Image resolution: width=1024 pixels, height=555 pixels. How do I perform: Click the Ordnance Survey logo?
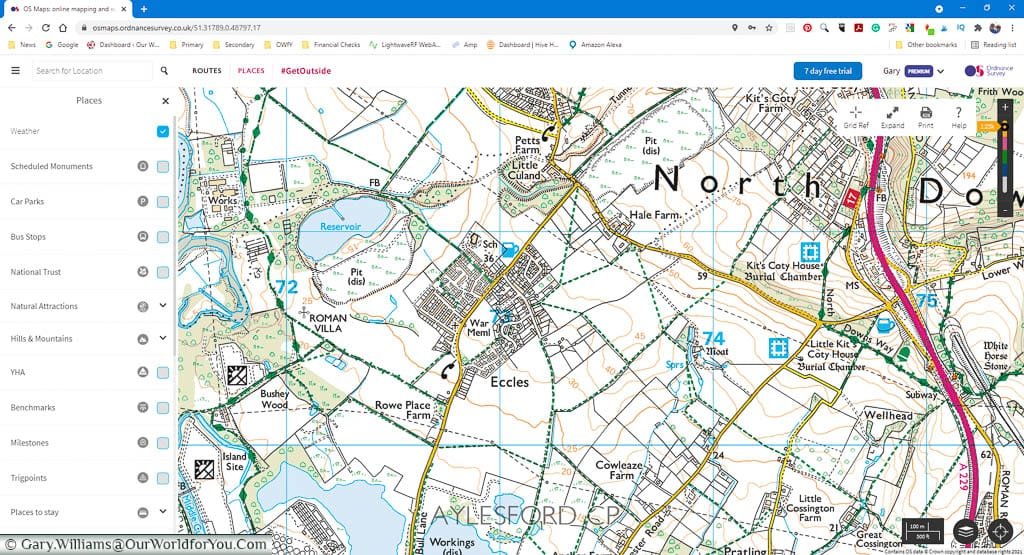click(x=989, y=71)
